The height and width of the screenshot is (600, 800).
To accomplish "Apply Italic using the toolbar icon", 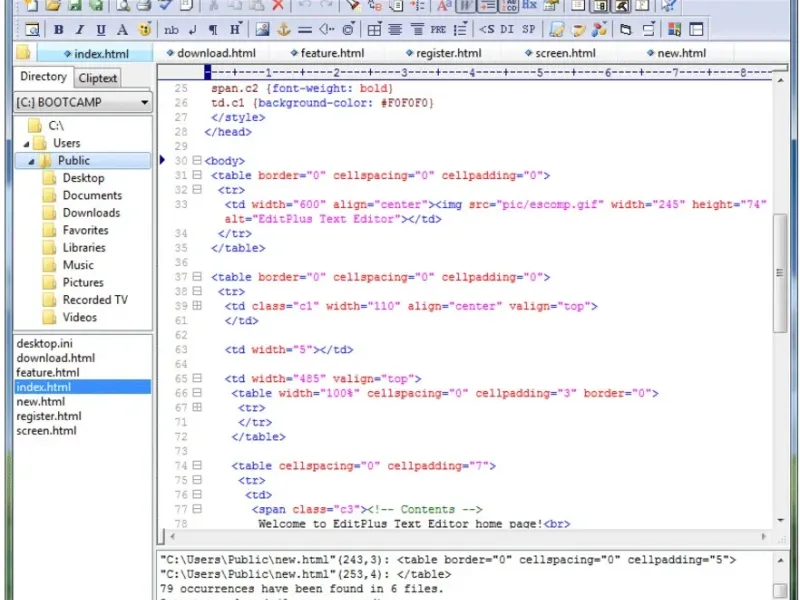I will pyautogui.click(x=80, y=30).
